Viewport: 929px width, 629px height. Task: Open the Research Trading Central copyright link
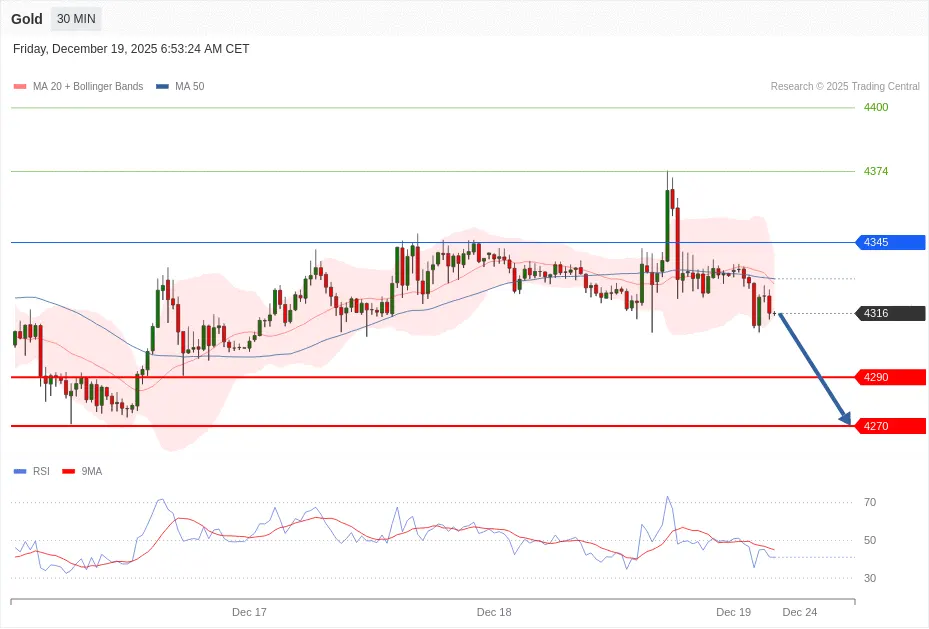tap(844, 87)
